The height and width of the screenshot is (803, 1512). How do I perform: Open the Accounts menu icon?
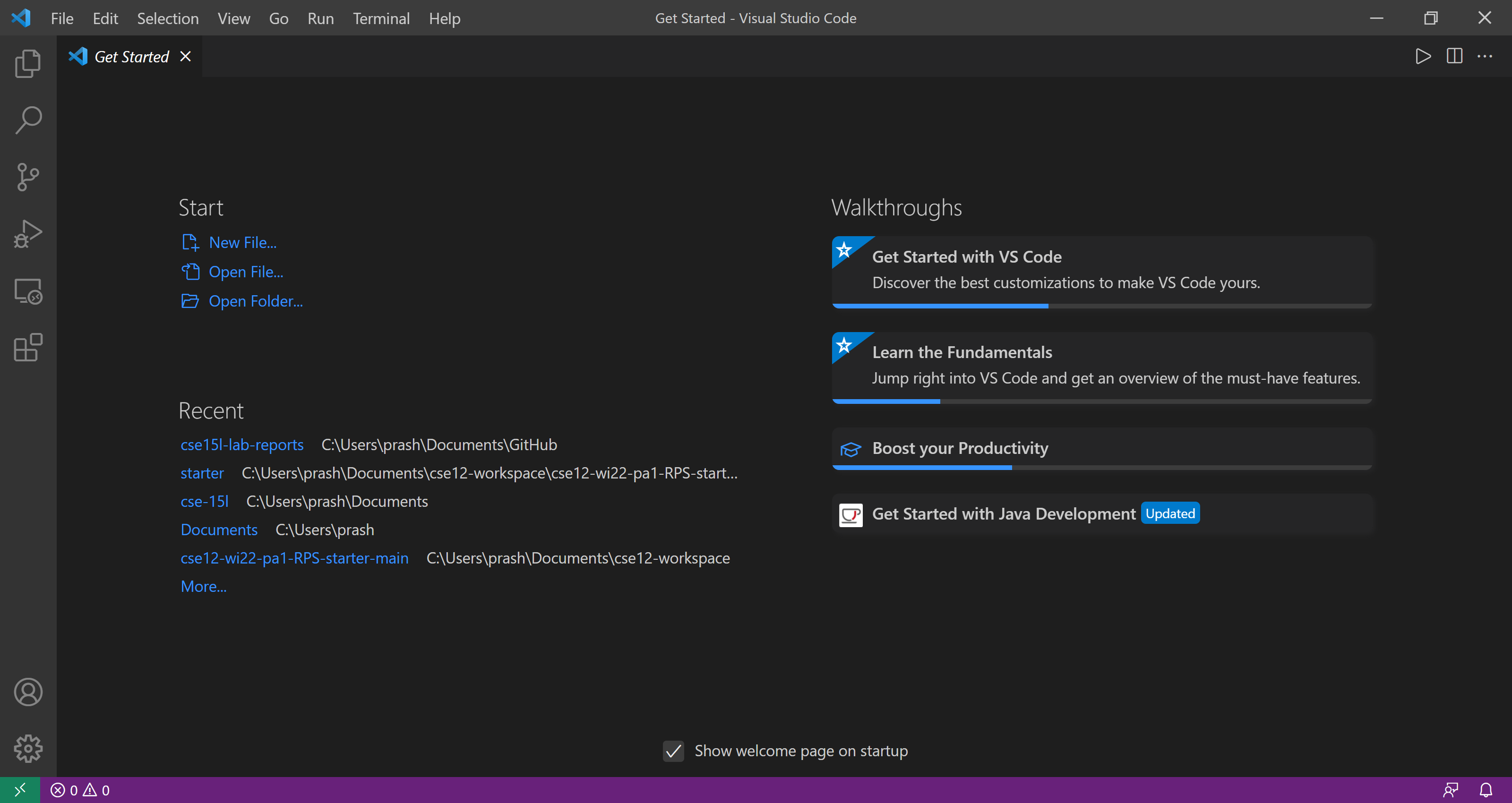point(27,692)
